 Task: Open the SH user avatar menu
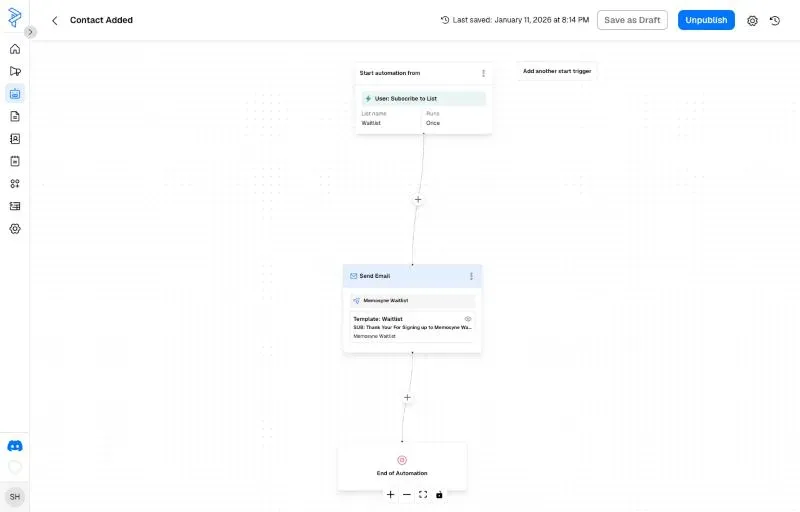tap(15, 497)
